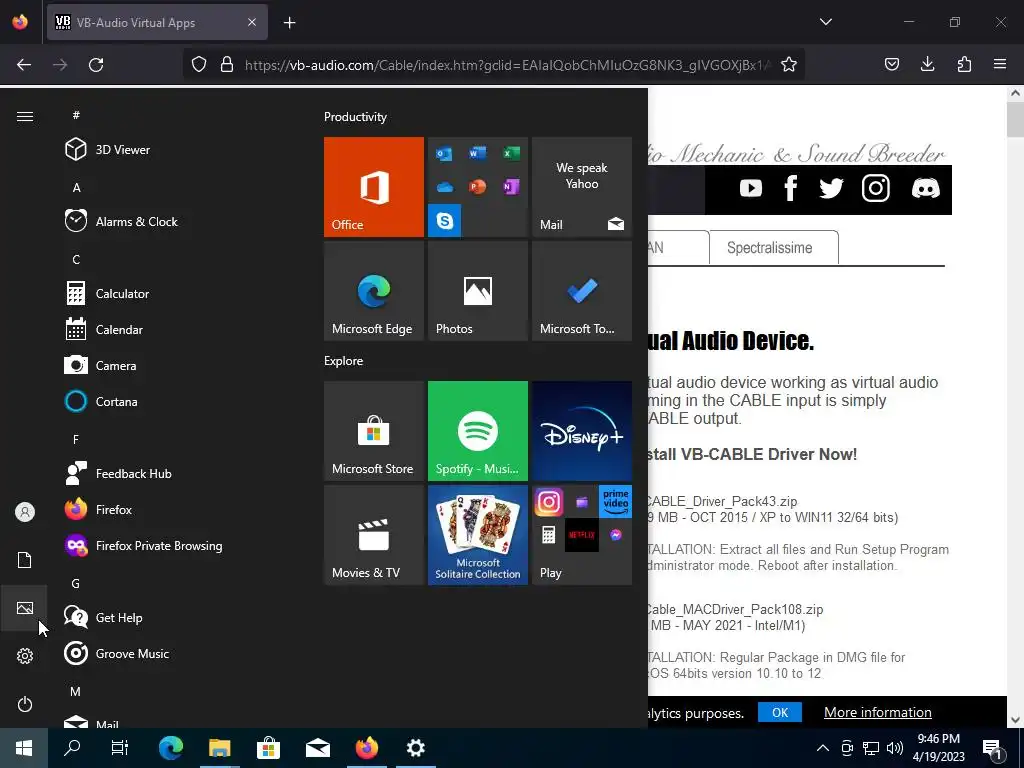Open Calculator from the app list
This screenshot has width=1024, height=768.
(176, 293)
